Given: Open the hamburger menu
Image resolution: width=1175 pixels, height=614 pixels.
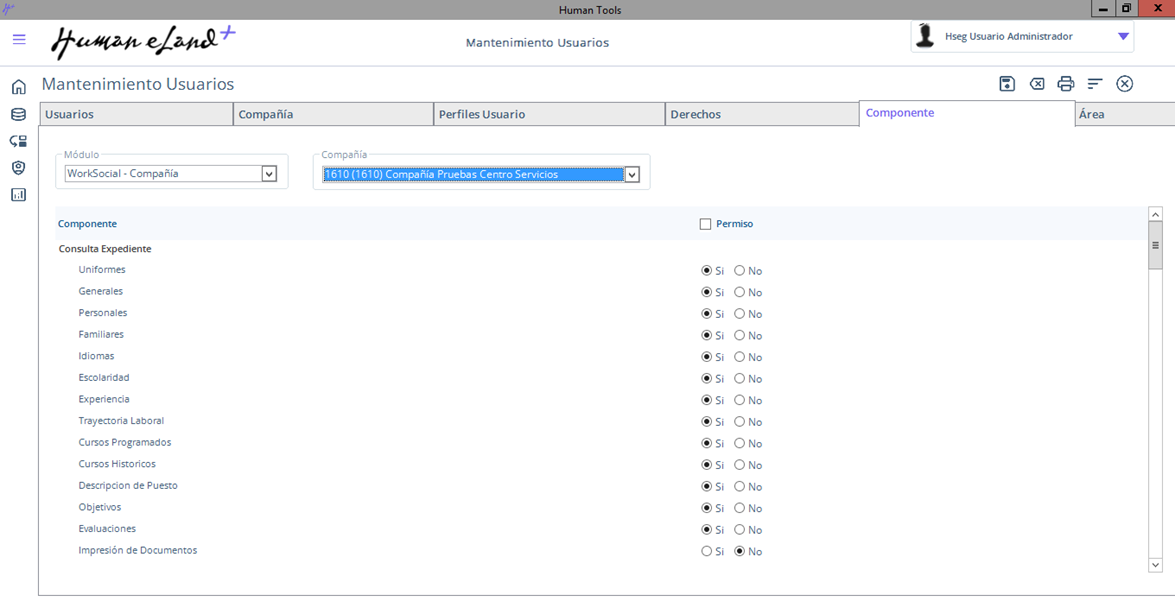Looking at the screenshot, I should [x=19, y=39].
